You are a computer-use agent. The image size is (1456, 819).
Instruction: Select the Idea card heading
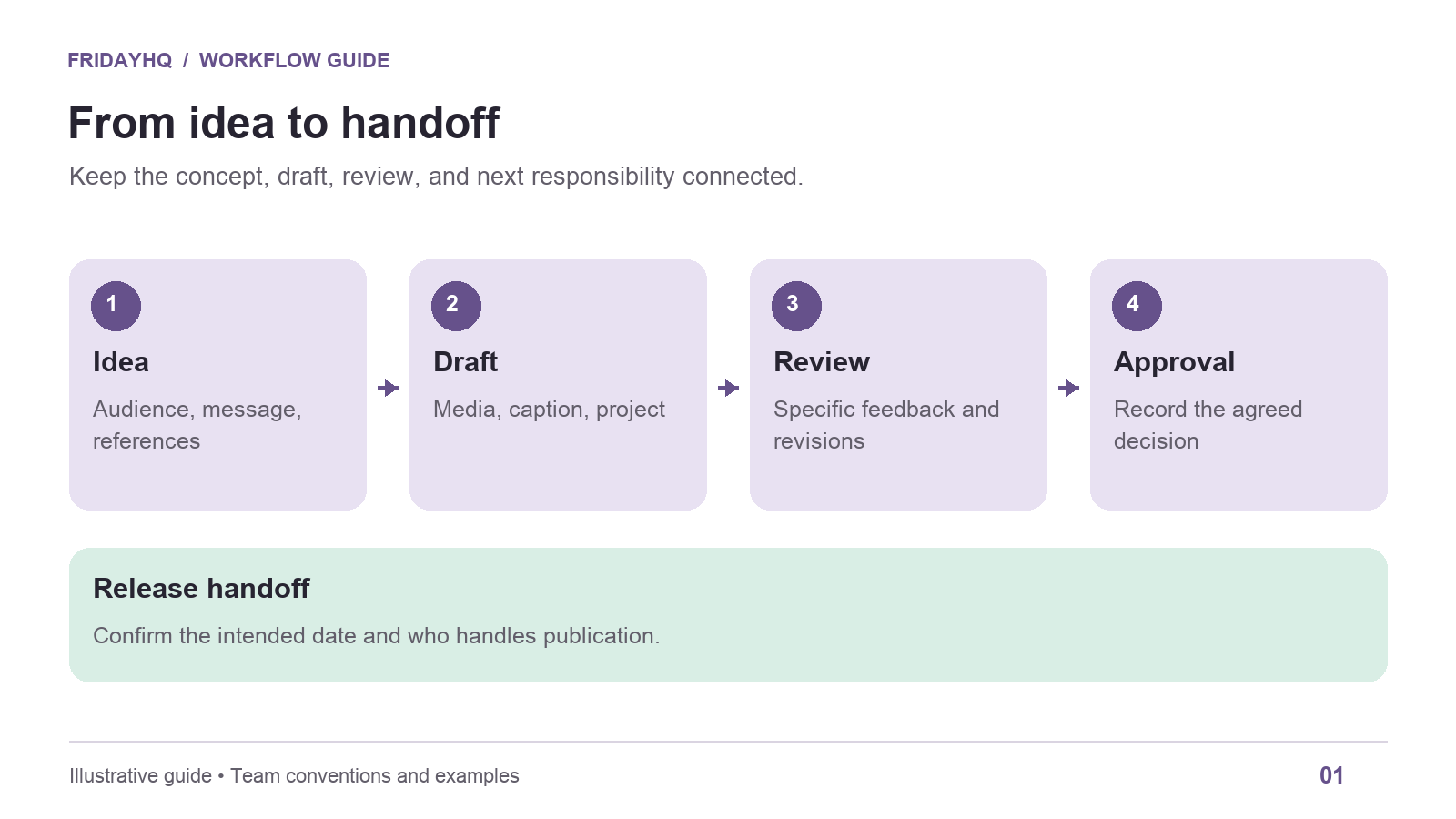click(121, 362)
